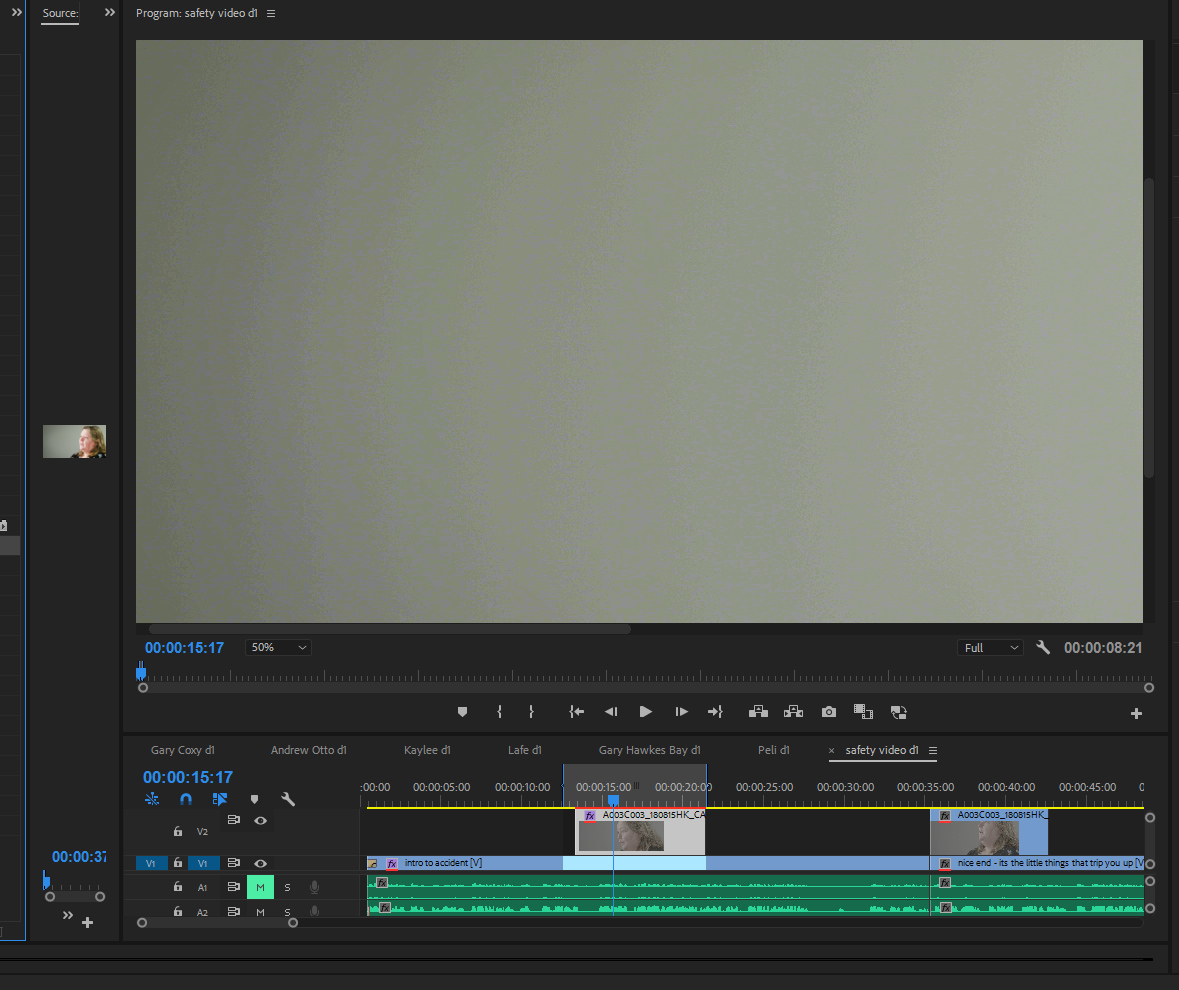
Task: Toggle V1 track targeting
Action: tap(202, 863)
